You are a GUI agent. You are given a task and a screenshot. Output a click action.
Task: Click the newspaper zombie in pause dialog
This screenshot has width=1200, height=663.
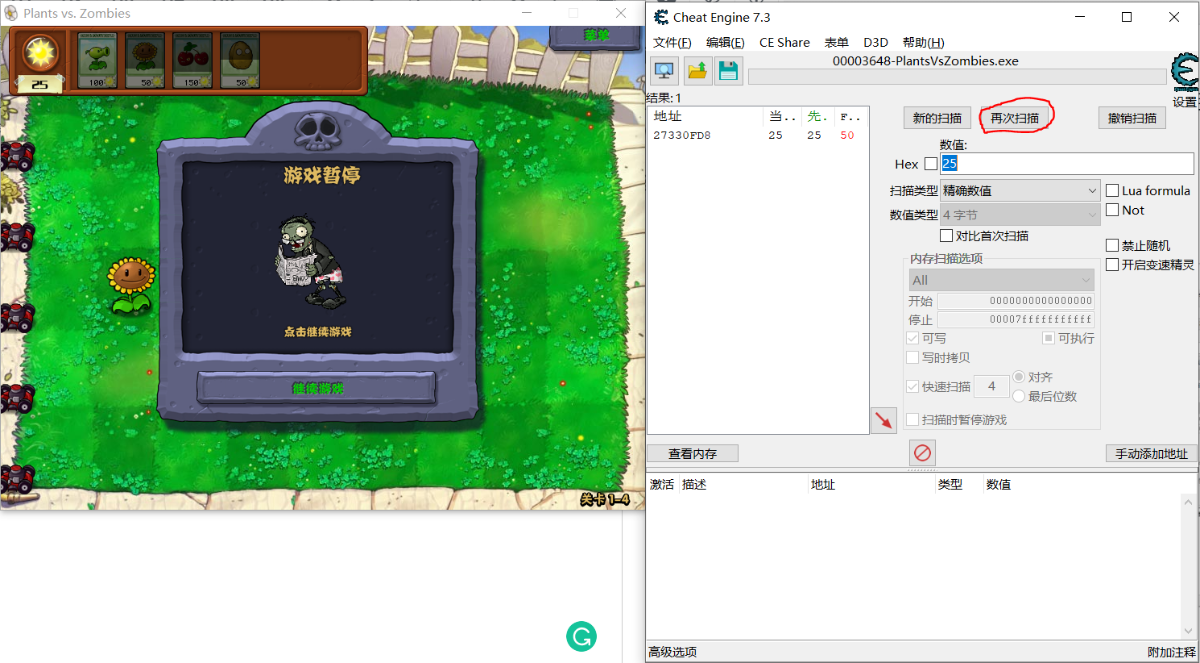[x=311, y=262]
